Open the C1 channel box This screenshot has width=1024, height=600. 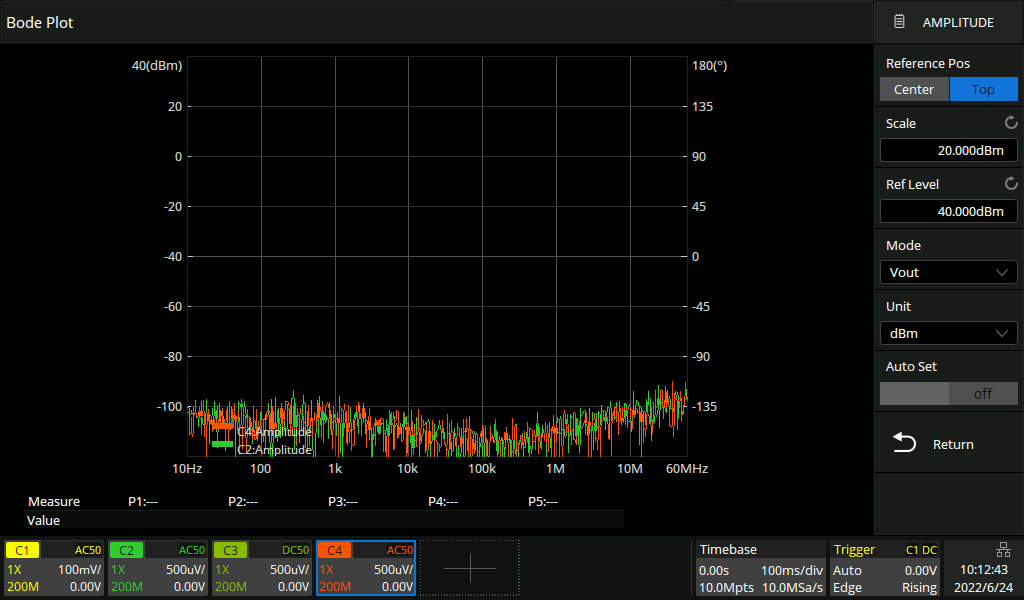click(54, 568)
